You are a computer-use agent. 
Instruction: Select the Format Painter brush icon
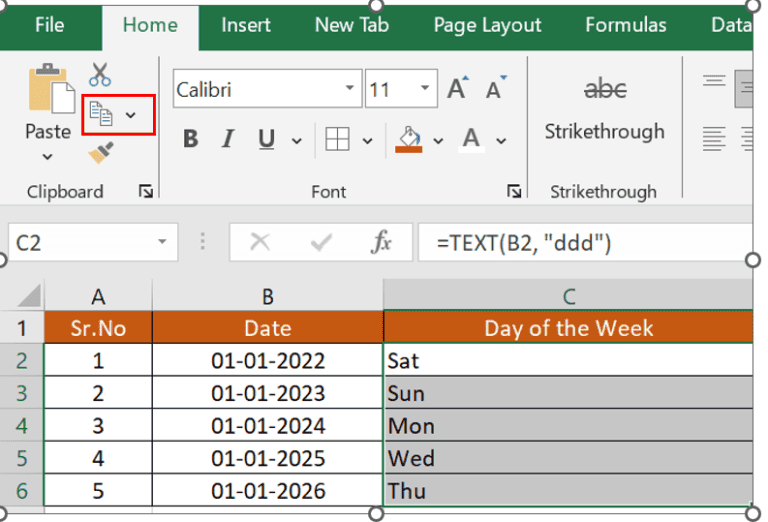(x=100, y=153)
